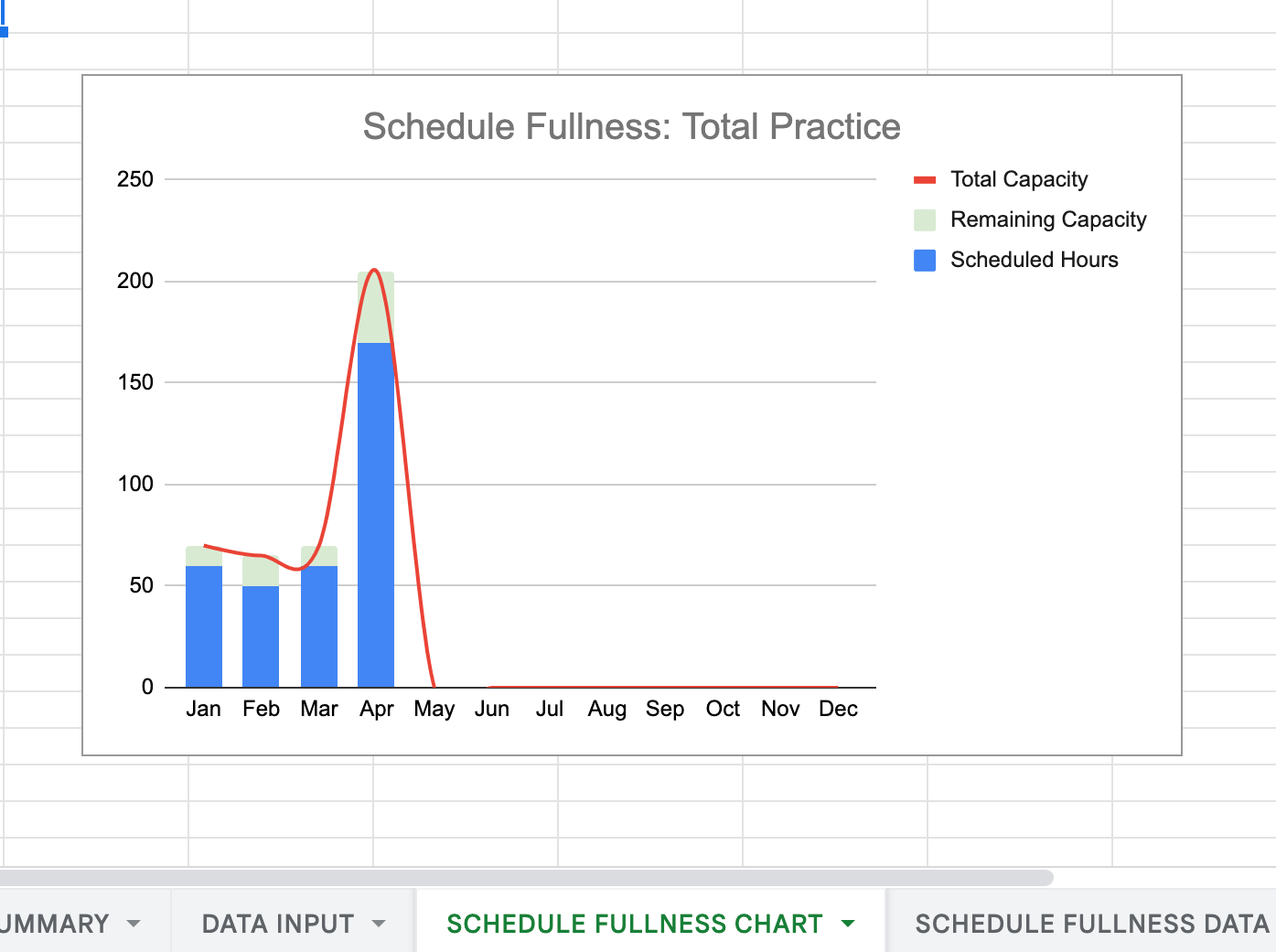Switch to the SUMMARY sheet tab
Screen dimensions: 1276x952
(x=55, y=924)
